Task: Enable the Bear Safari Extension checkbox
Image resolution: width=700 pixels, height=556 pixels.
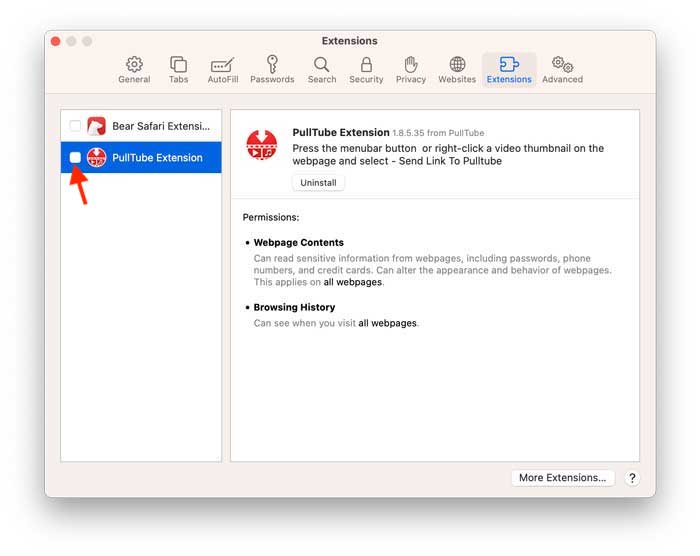Action: (76, 126)
